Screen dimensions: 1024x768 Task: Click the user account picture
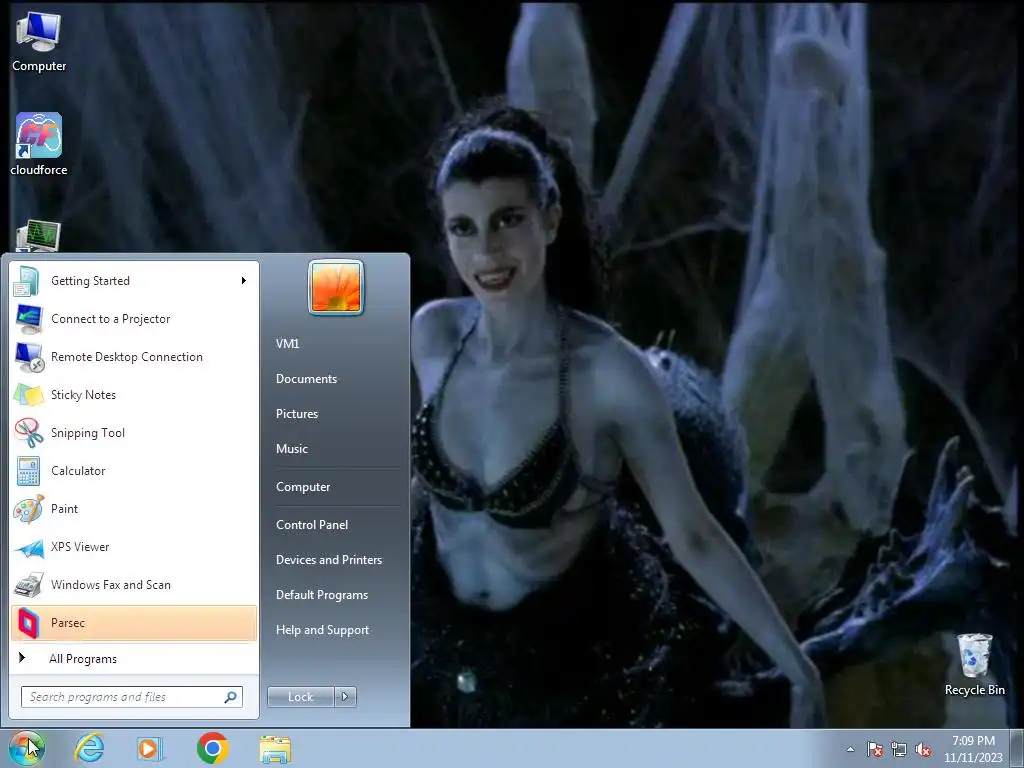coord(336,287)
